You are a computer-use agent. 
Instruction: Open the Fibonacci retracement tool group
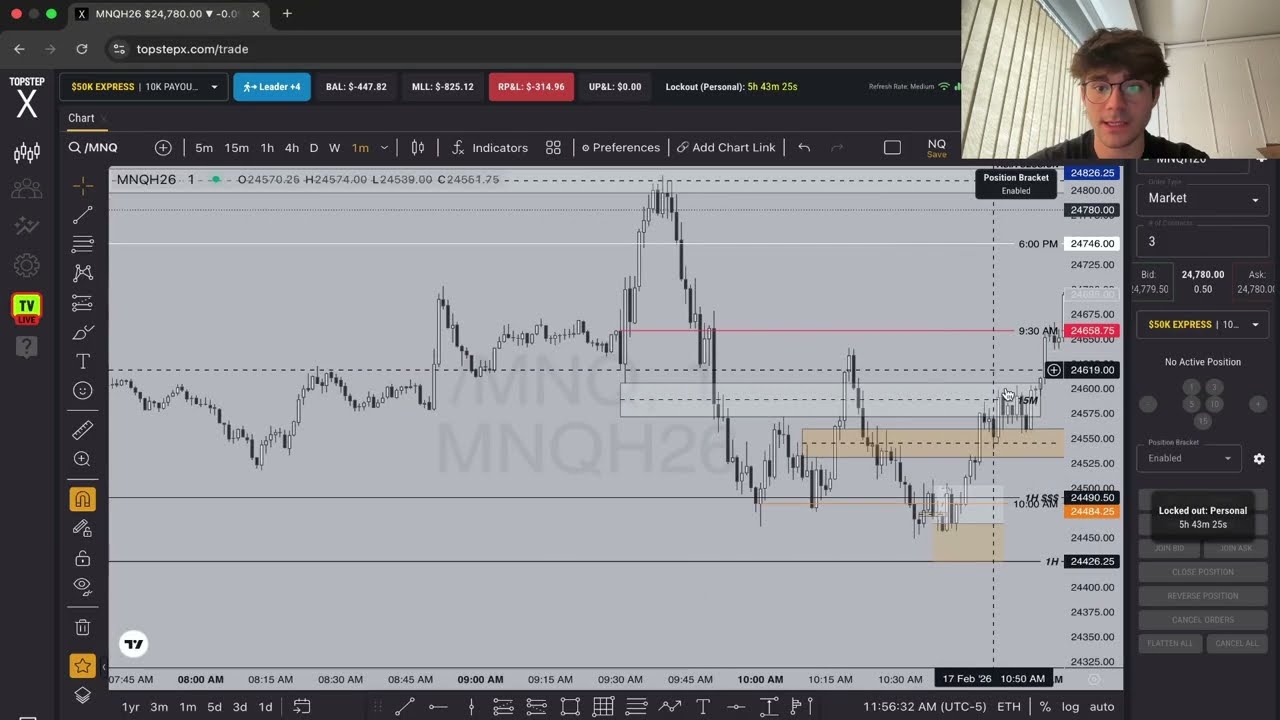click(83, 244)
